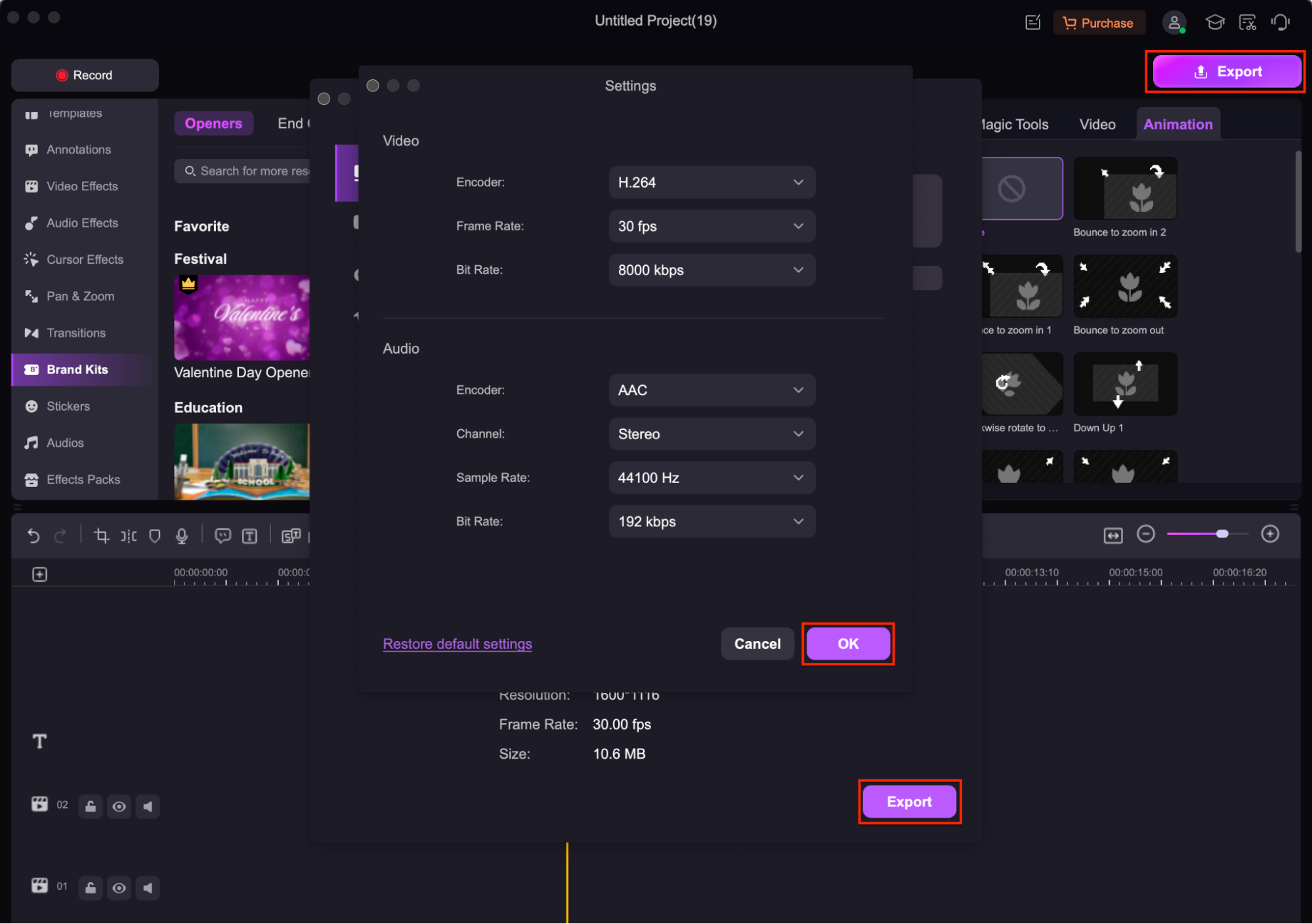The height and width of the screenshot is (924, 1312).
Task: Open the Sample Rate 44100 Hz dropdown
Action: (711, 478)
